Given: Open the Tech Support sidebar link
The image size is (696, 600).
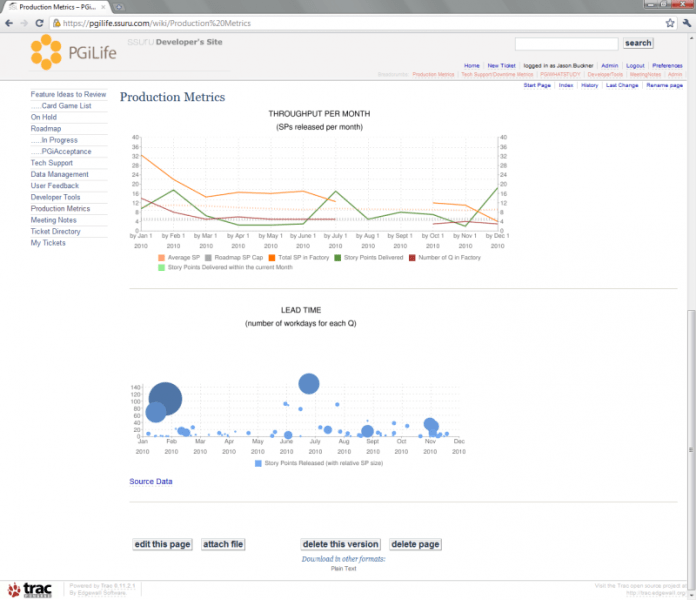Looking at the screenshot, I should [51, 163].
